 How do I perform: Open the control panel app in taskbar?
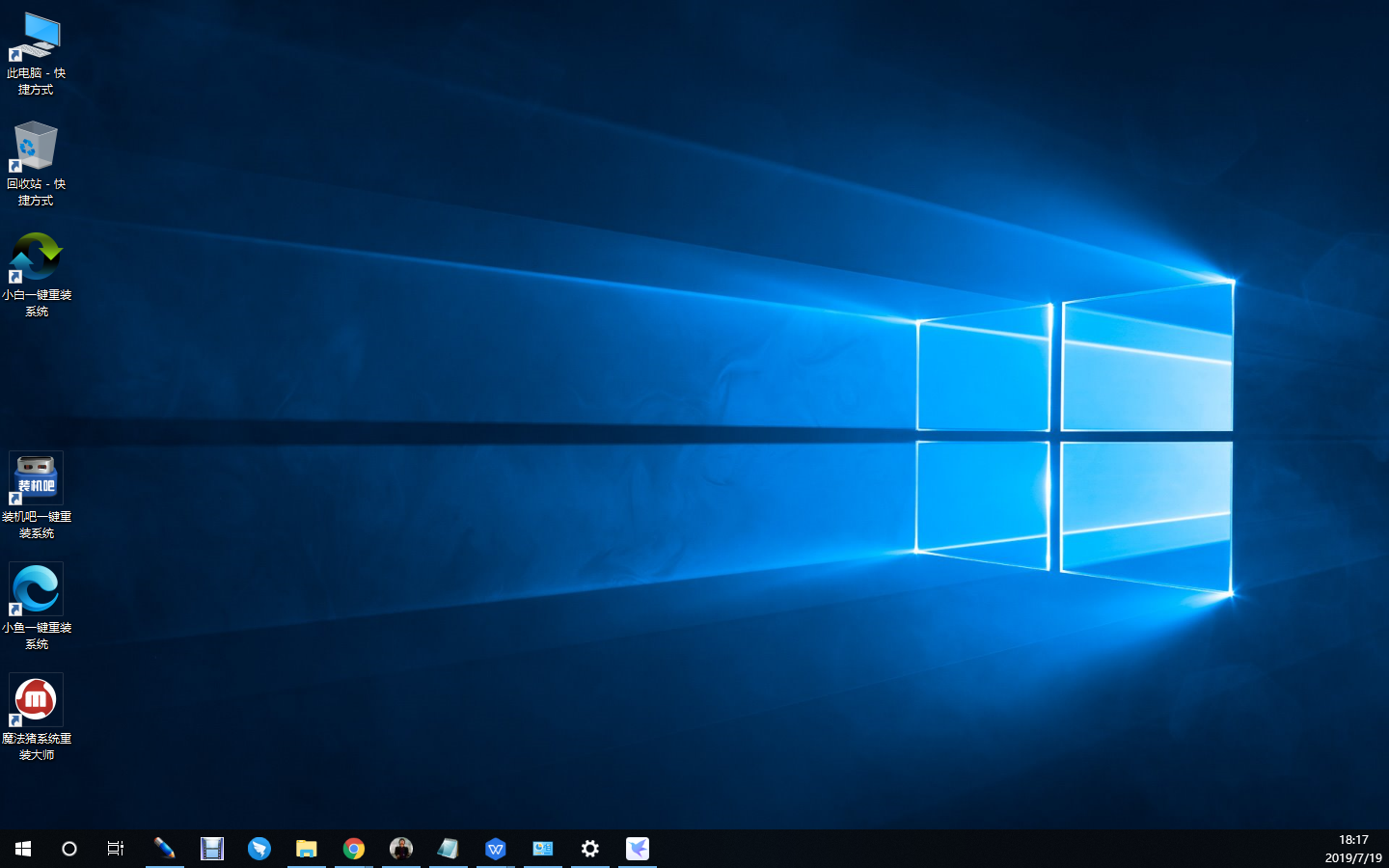tap(543, 849)
